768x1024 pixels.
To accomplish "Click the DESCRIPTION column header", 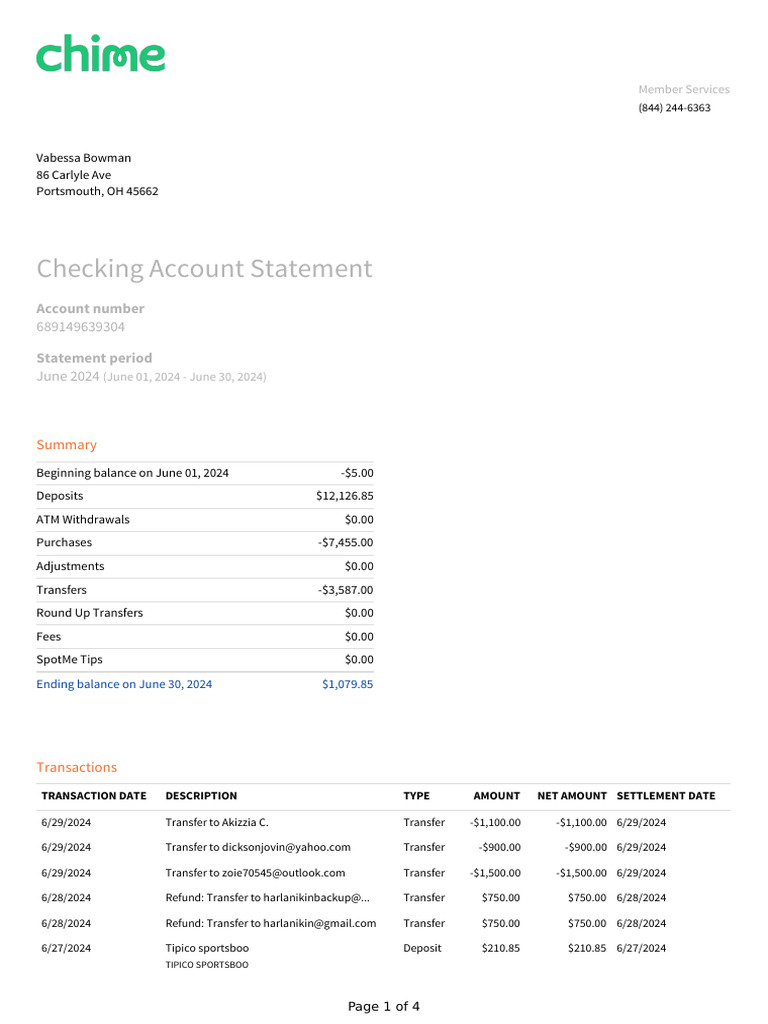I will point(201,797).
